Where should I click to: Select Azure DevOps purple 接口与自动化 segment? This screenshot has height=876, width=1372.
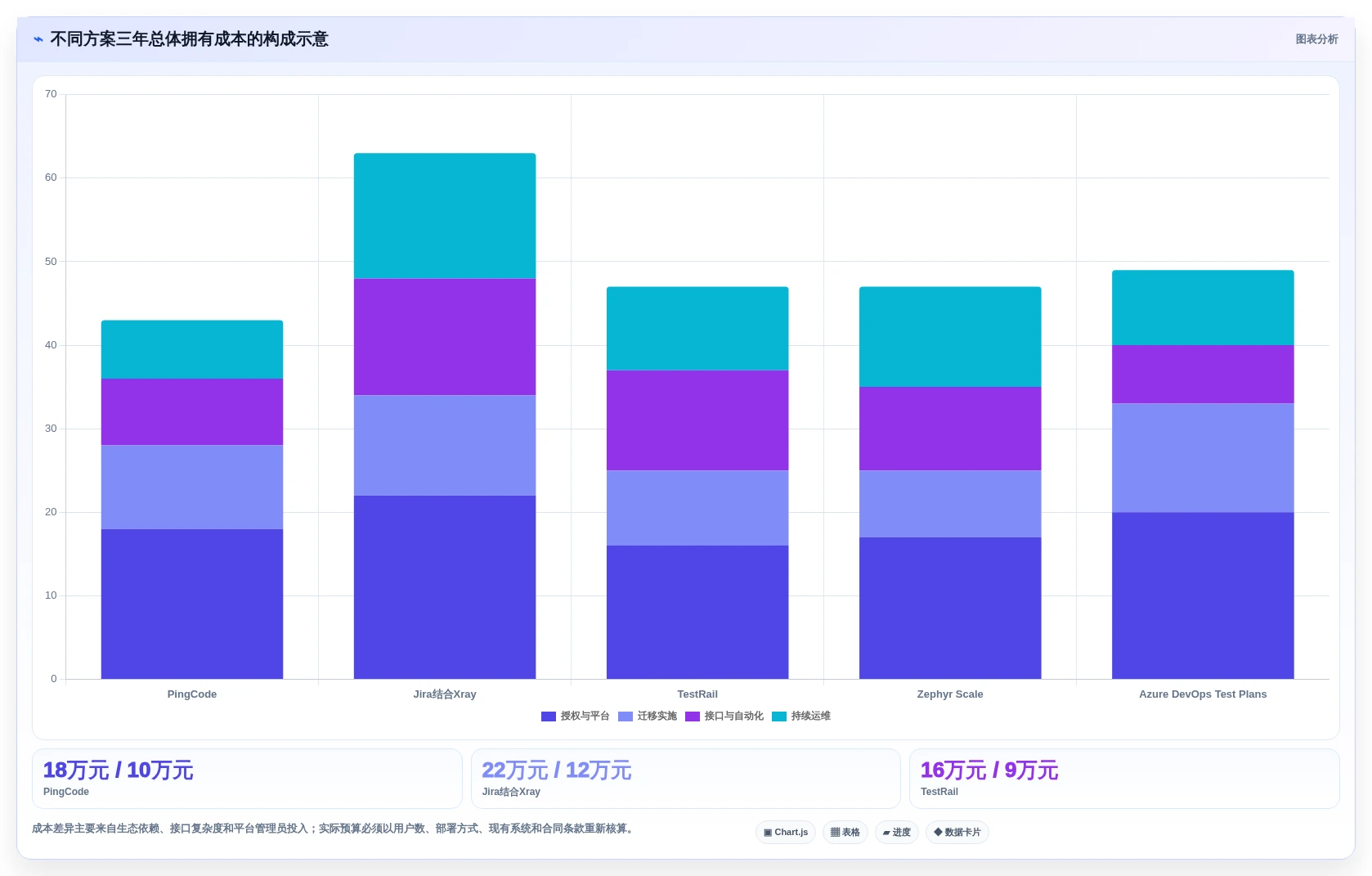coord(1203,375)
